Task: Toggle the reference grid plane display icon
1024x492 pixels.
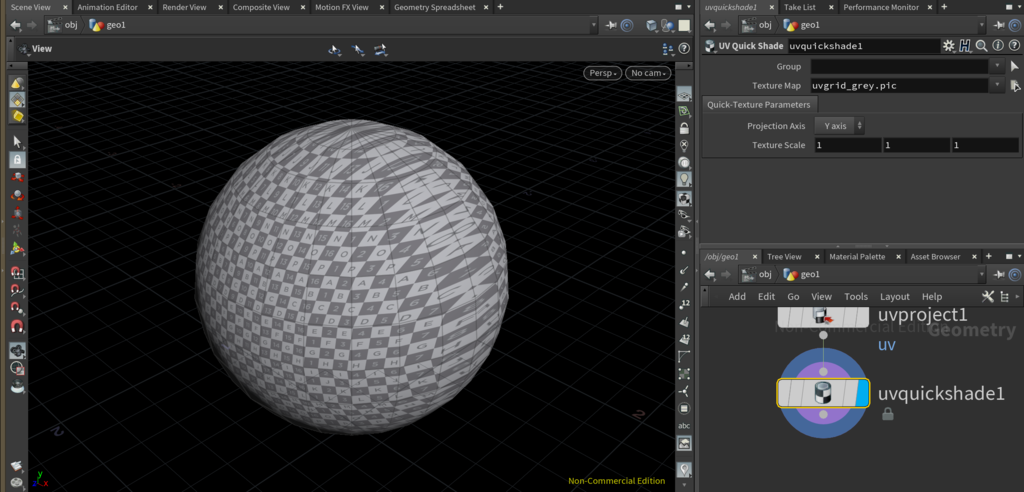Action: [684, 93]
